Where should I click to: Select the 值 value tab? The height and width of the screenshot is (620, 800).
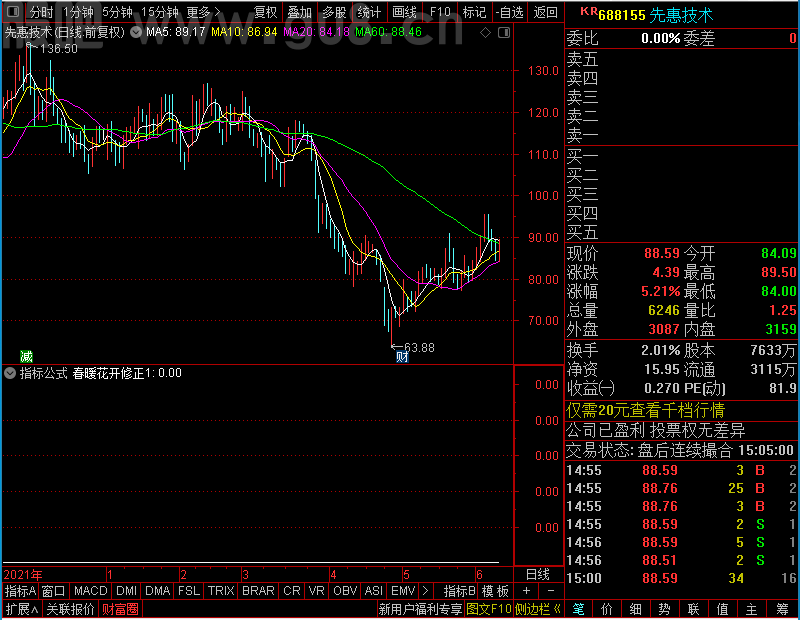pyautogui.click(x=722, y=609)
